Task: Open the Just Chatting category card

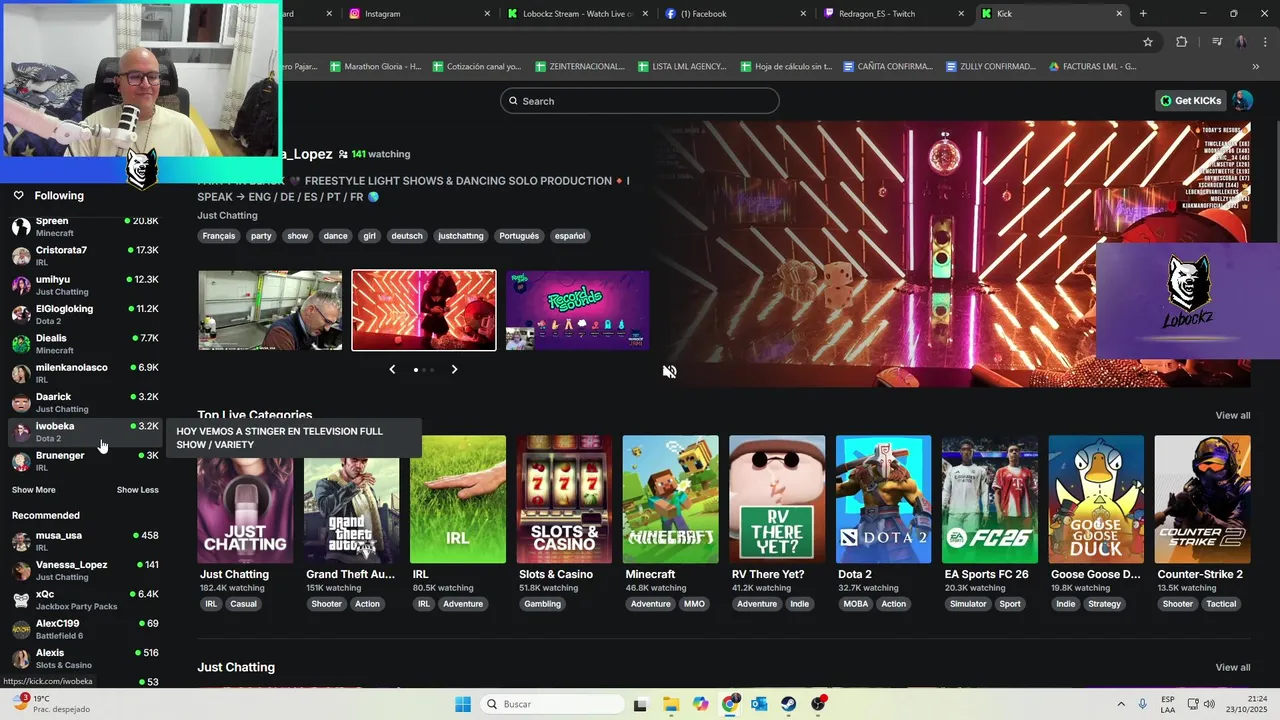Action: point(245,499)
